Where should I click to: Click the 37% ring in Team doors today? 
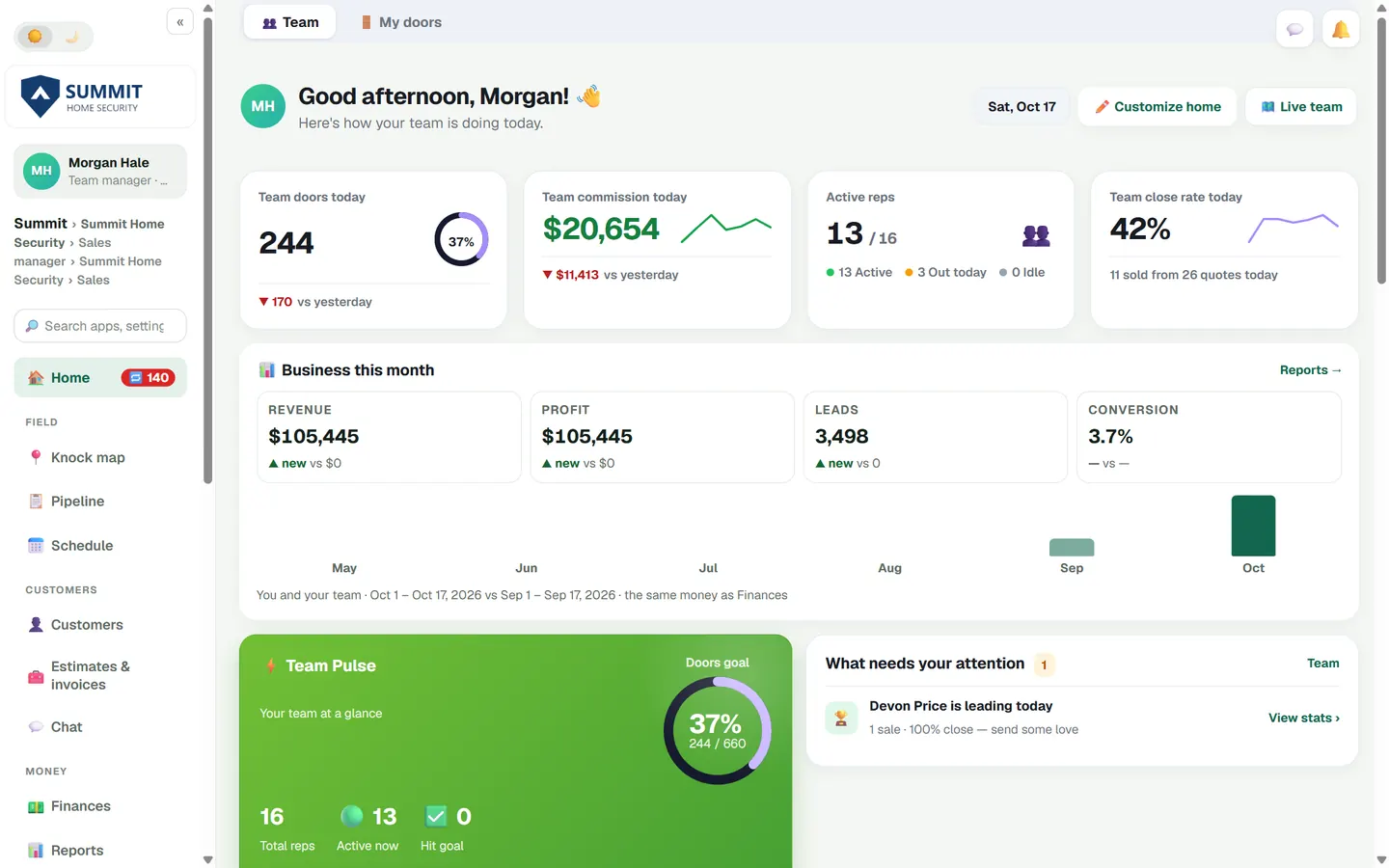coord(461,239)
